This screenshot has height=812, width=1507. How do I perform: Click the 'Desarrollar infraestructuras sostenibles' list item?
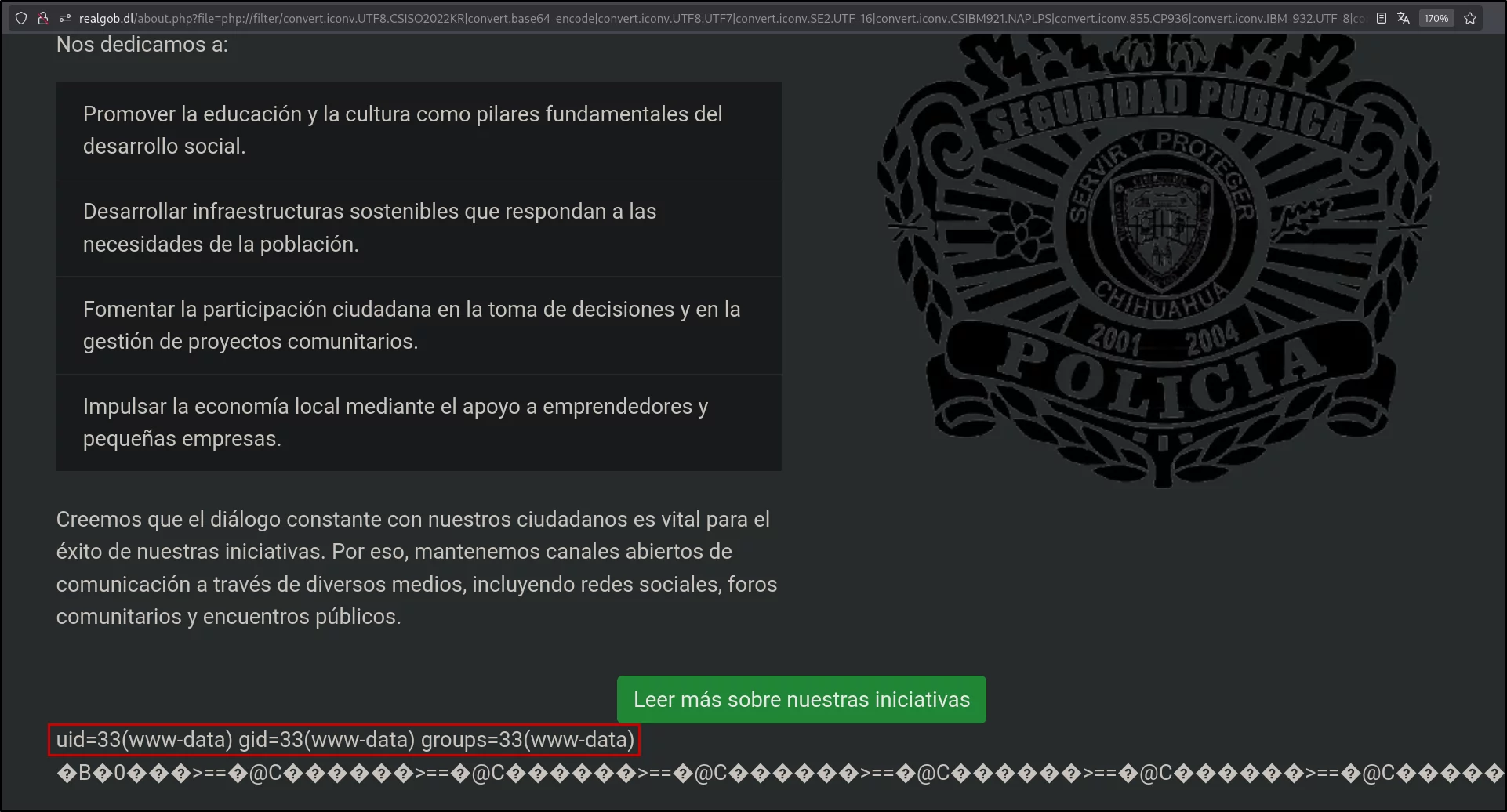(x=419, y=227)
